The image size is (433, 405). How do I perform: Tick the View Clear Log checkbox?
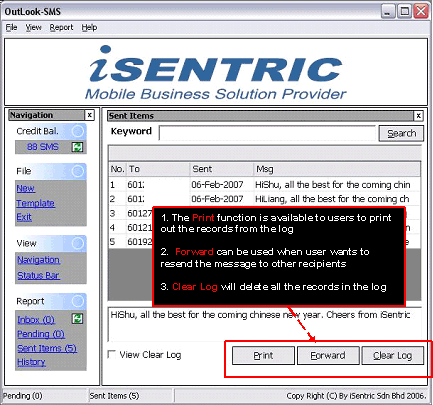112,354
